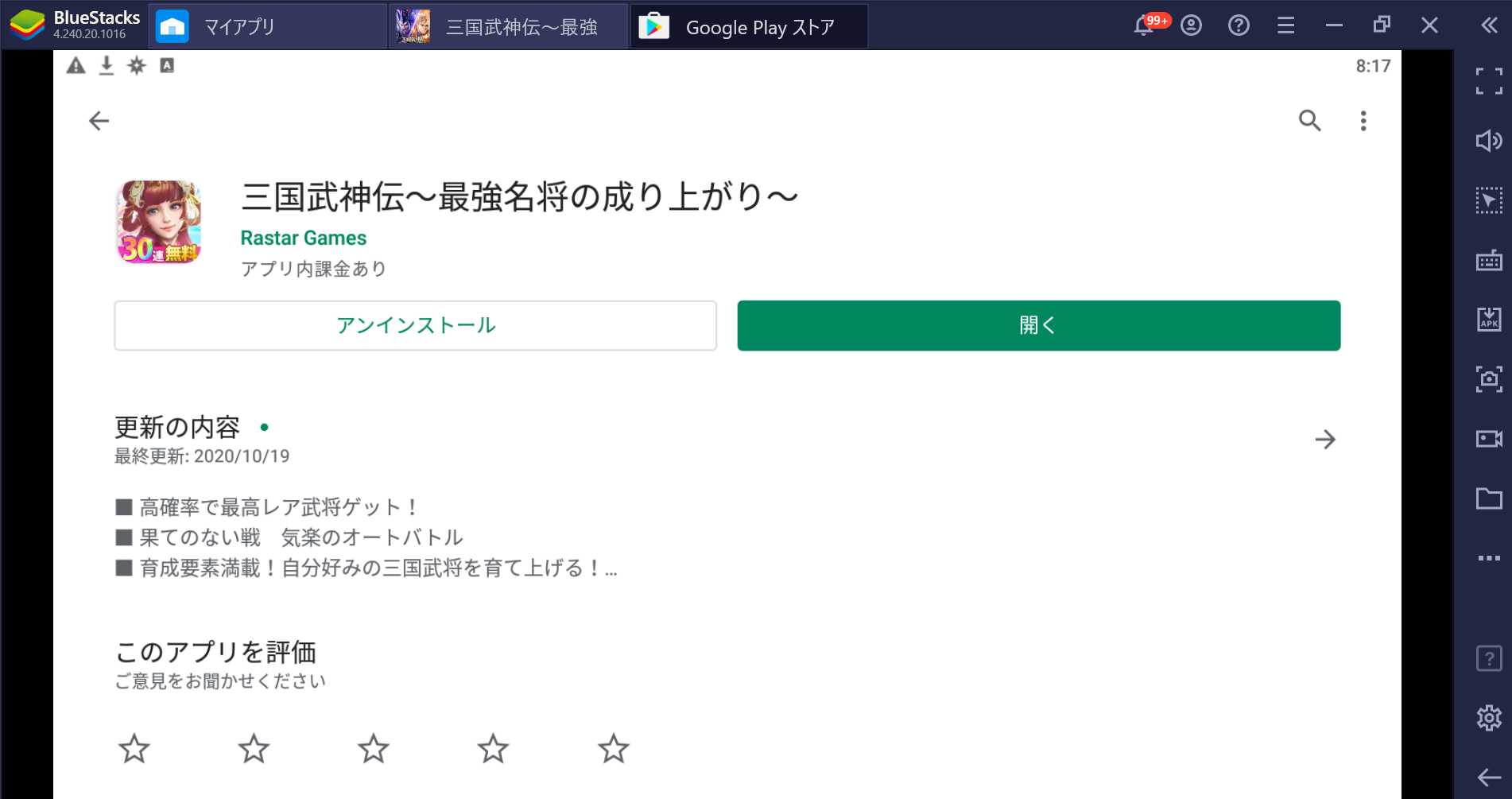Viewport: 1512px width, 799px height.
Task: Click the keyboard A status icon
Action: 167,66
